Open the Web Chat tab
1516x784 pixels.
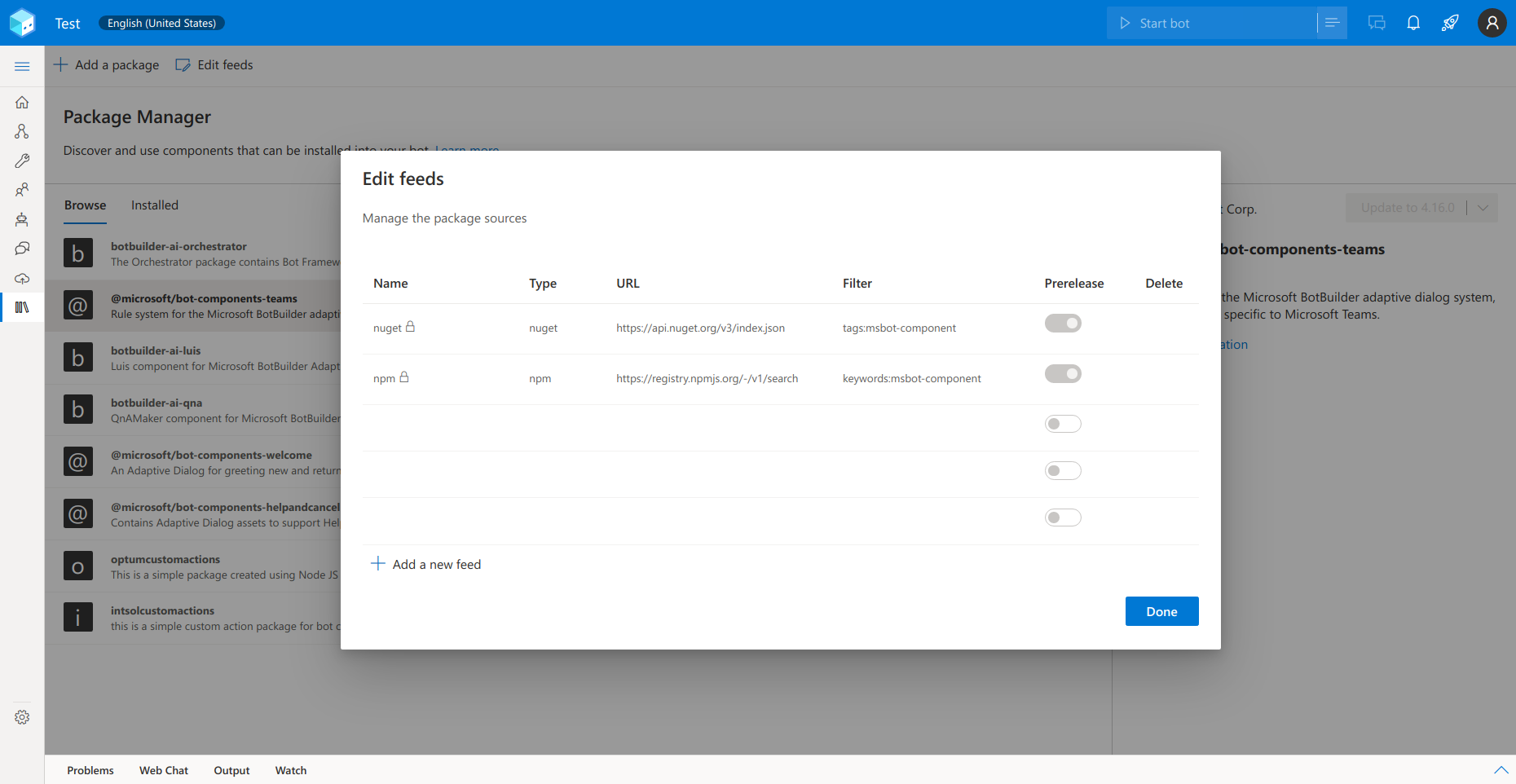(164, 770)
